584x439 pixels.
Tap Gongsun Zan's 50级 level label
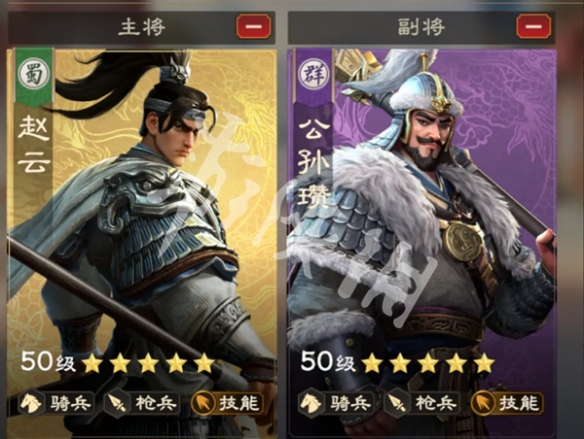(328, 362)
